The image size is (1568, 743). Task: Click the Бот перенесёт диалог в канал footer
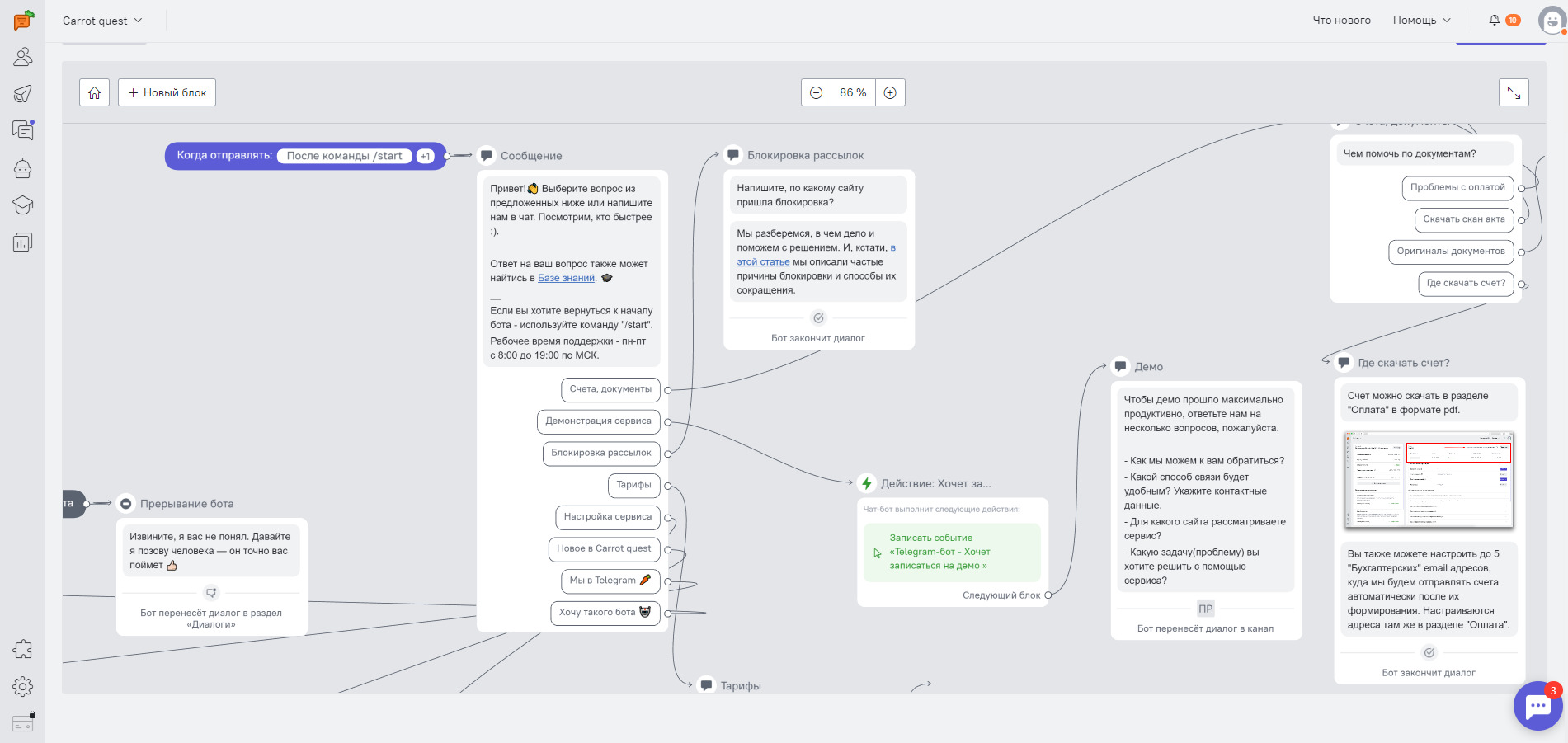pyautogui.click(x=1205, y=628)
